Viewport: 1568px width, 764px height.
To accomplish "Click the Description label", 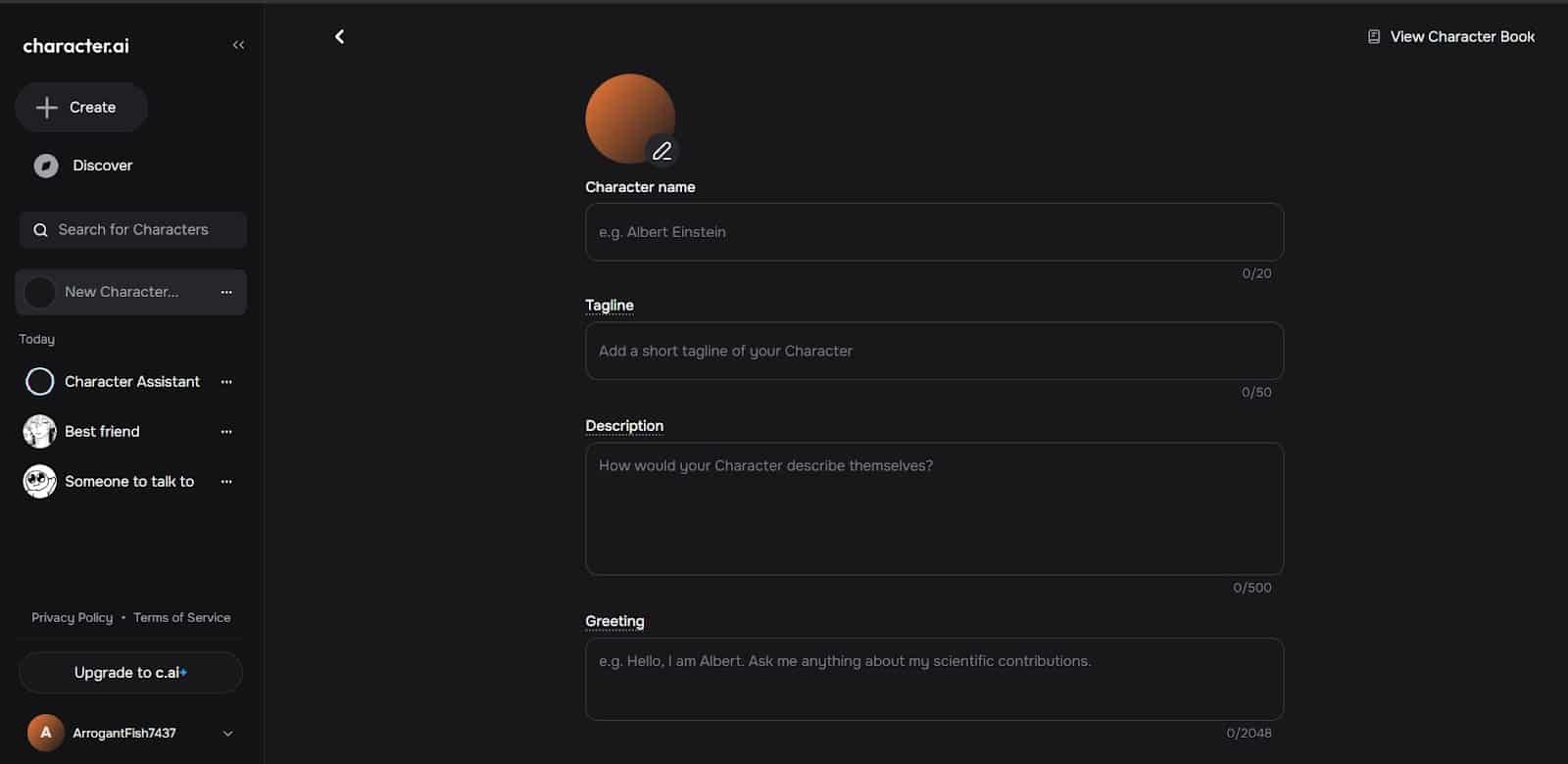I will [x=624, y=426].
